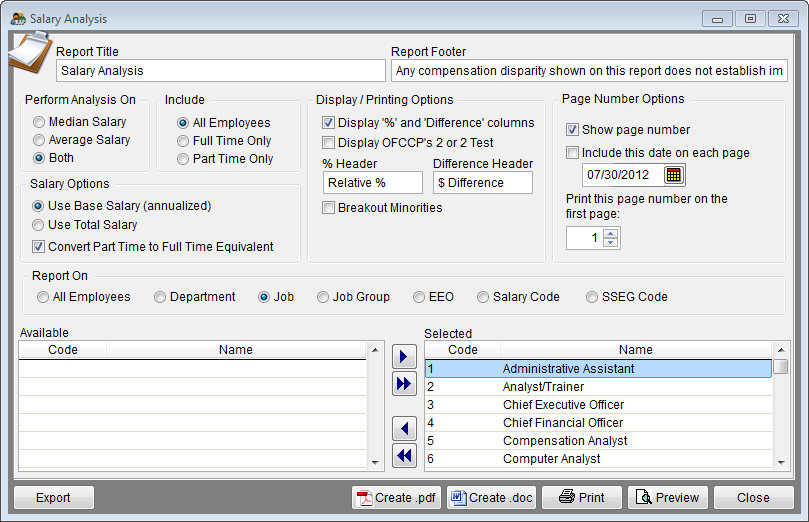Sort Available list by Name header
The width and height of the screenshot is (809, 522).
click(x=236, y=350)
